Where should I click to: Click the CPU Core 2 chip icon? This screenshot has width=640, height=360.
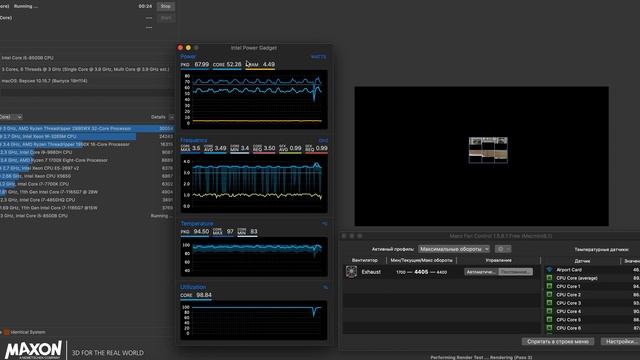(549, 295)
